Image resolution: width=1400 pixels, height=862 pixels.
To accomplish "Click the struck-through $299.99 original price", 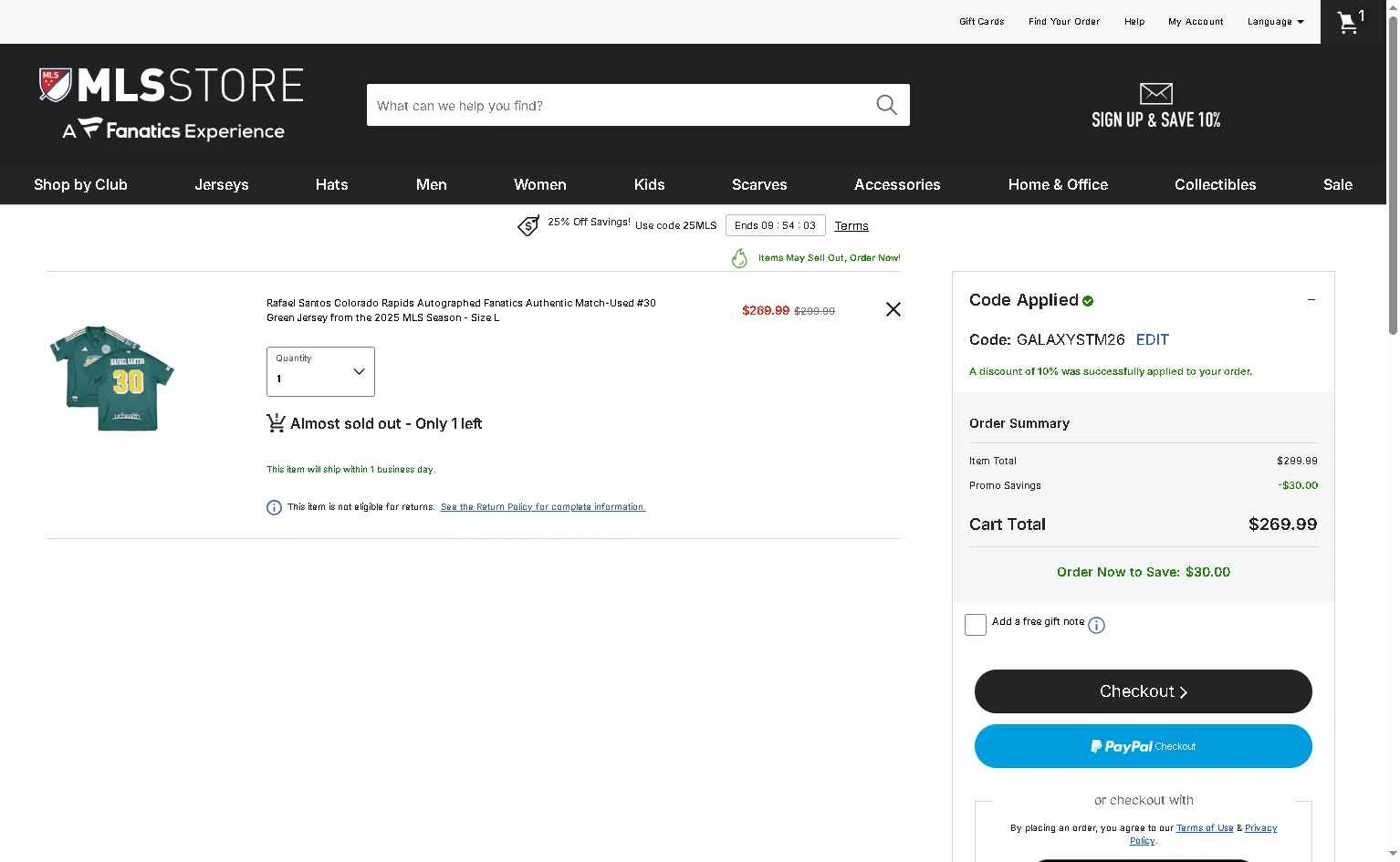I will 814,311.
